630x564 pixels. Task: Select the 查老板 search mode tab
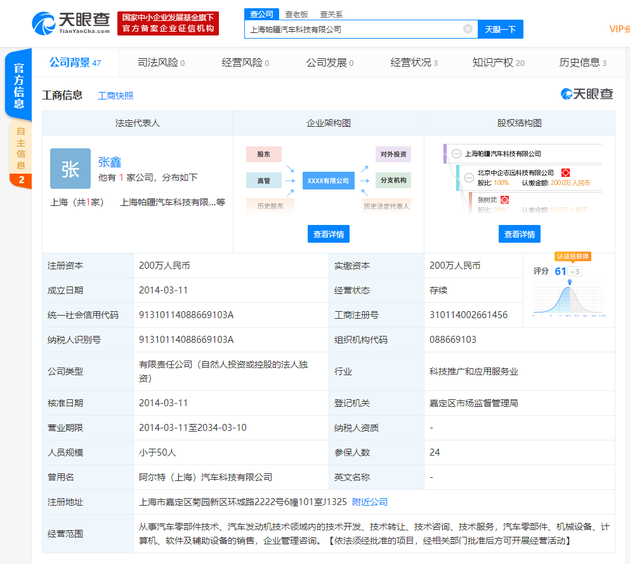[x=296, y=14]
